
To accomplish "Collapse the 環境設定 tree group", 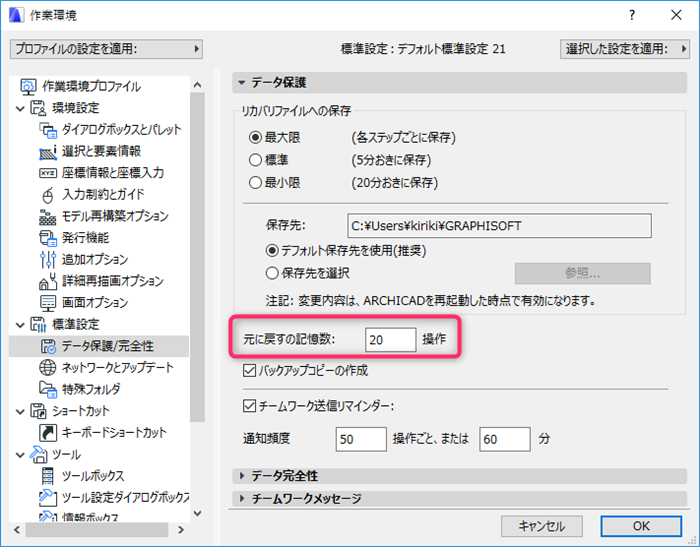I will point(20,108).
